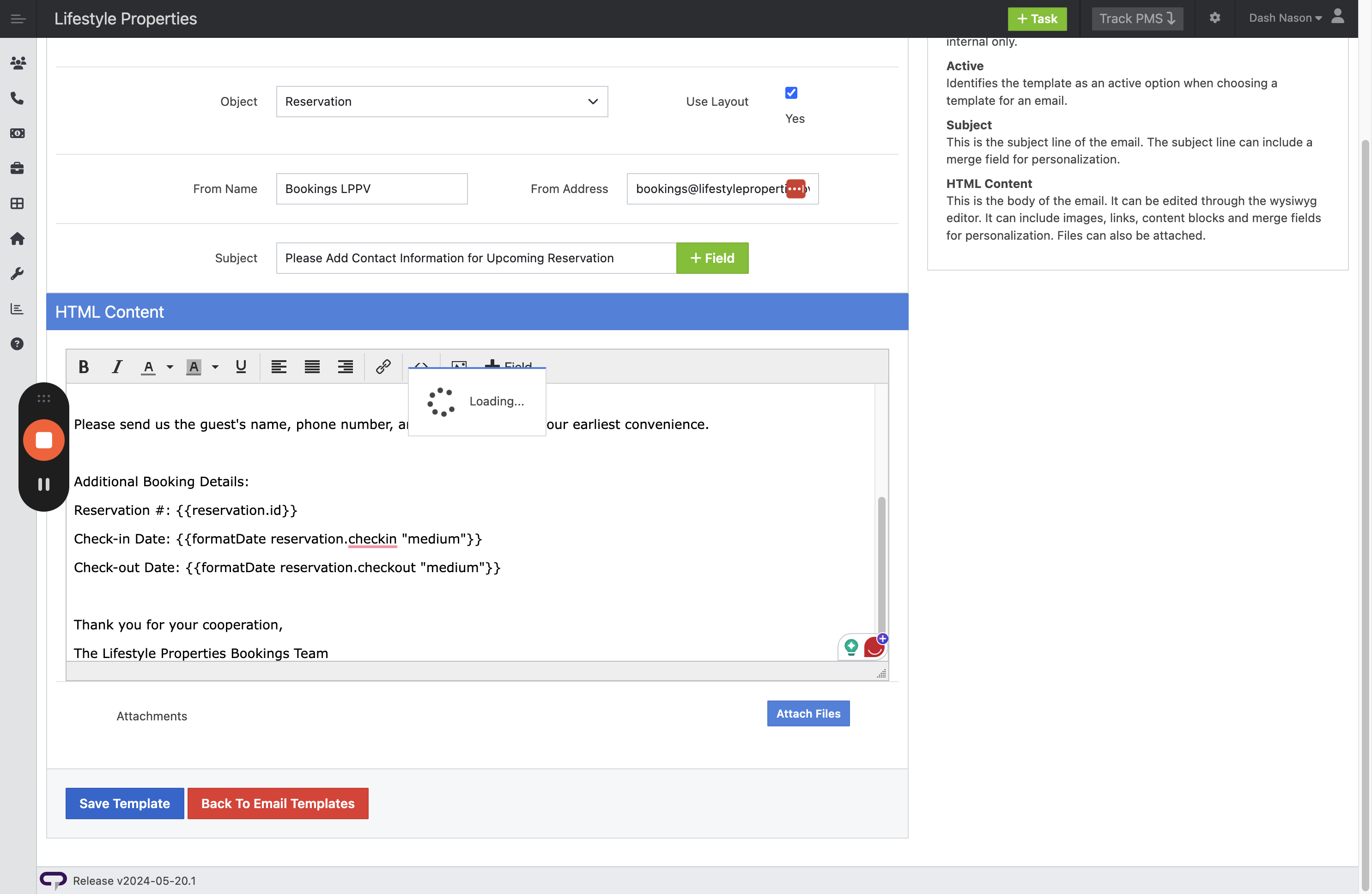Expand the font color dropdown arrow

pos(170,367)
